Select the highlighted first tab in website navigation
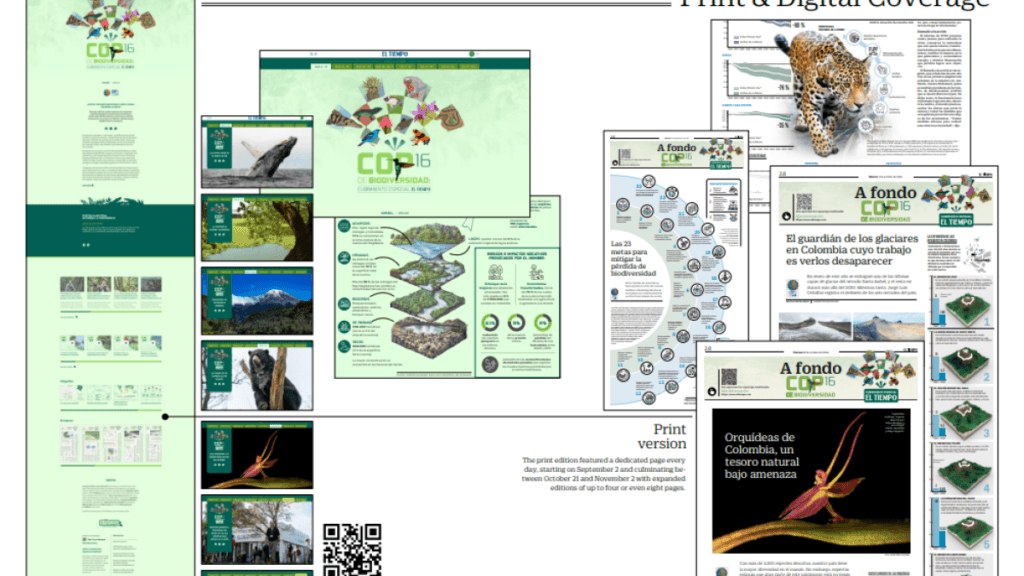The height and width of the screenshot is (576, 1024). coord(320,67)
